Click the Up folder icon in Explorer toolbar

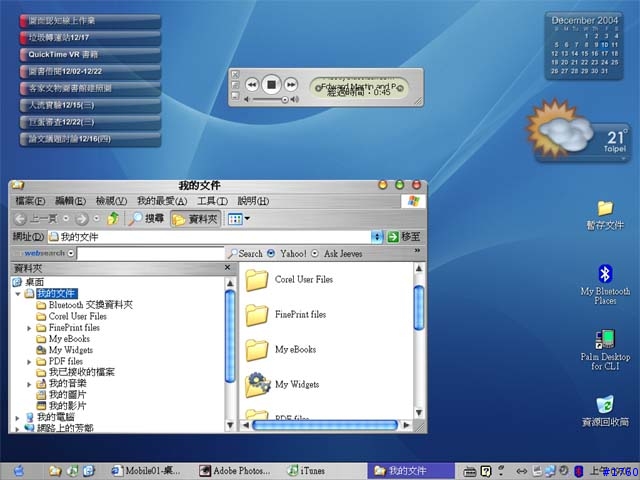[x=113, y=219]
